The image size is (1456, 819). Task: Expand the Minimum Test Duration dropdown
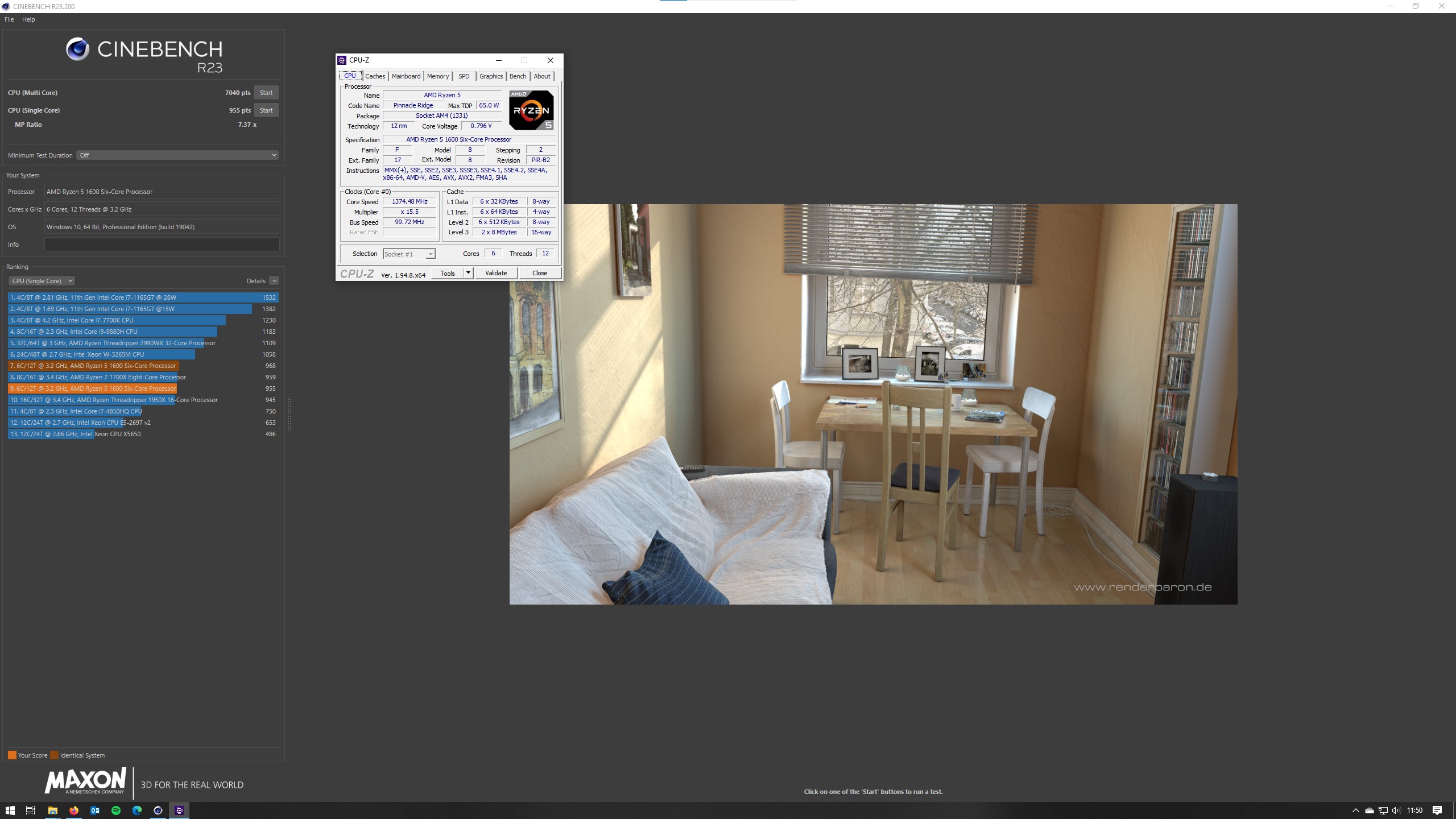click(177, 155)
